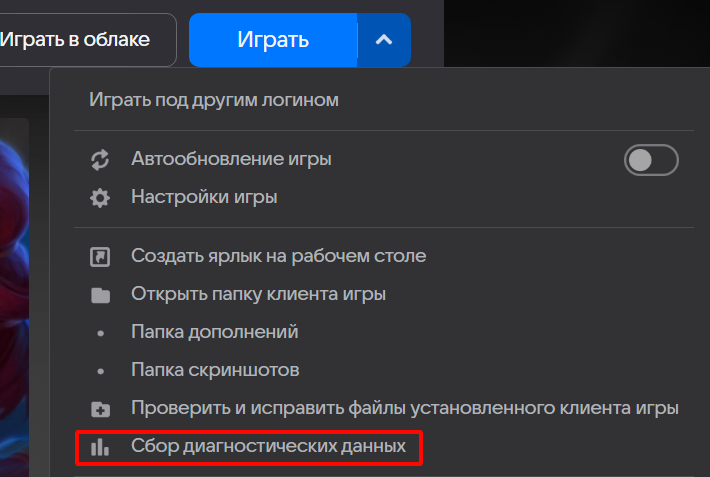Click the folder icon for game client folder

tap(100, 295)
